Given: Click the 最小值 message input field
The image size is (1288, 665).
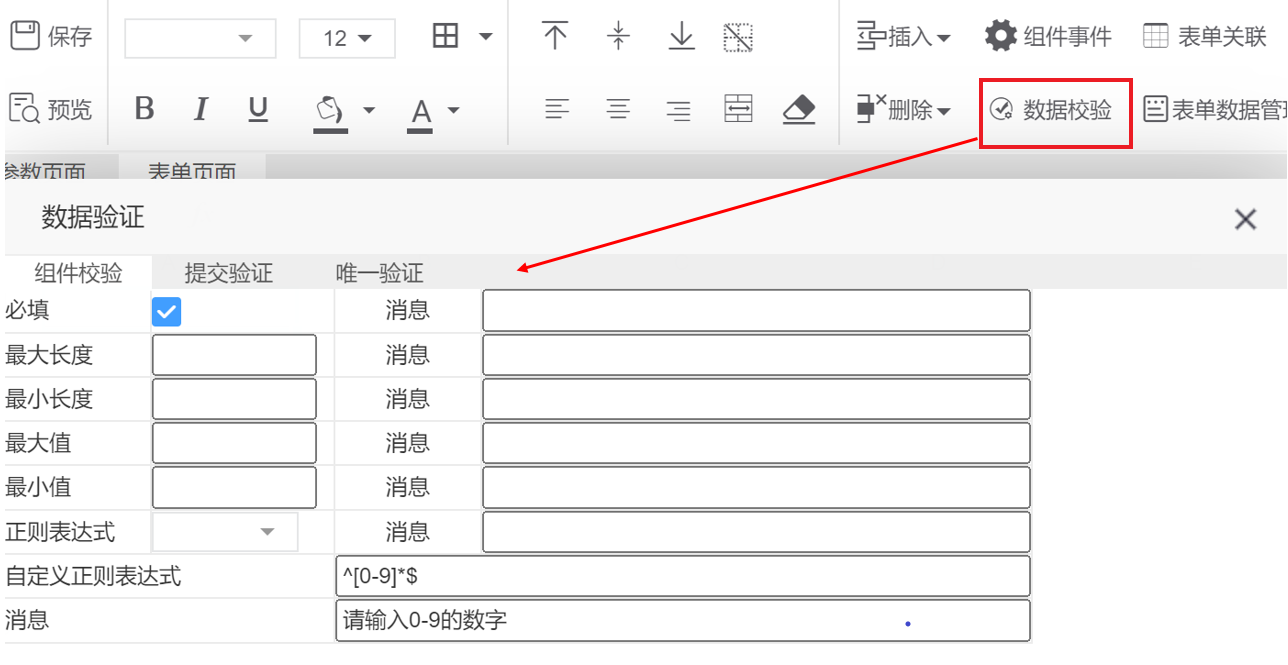Looking at the screenshot, I should 756,487.
